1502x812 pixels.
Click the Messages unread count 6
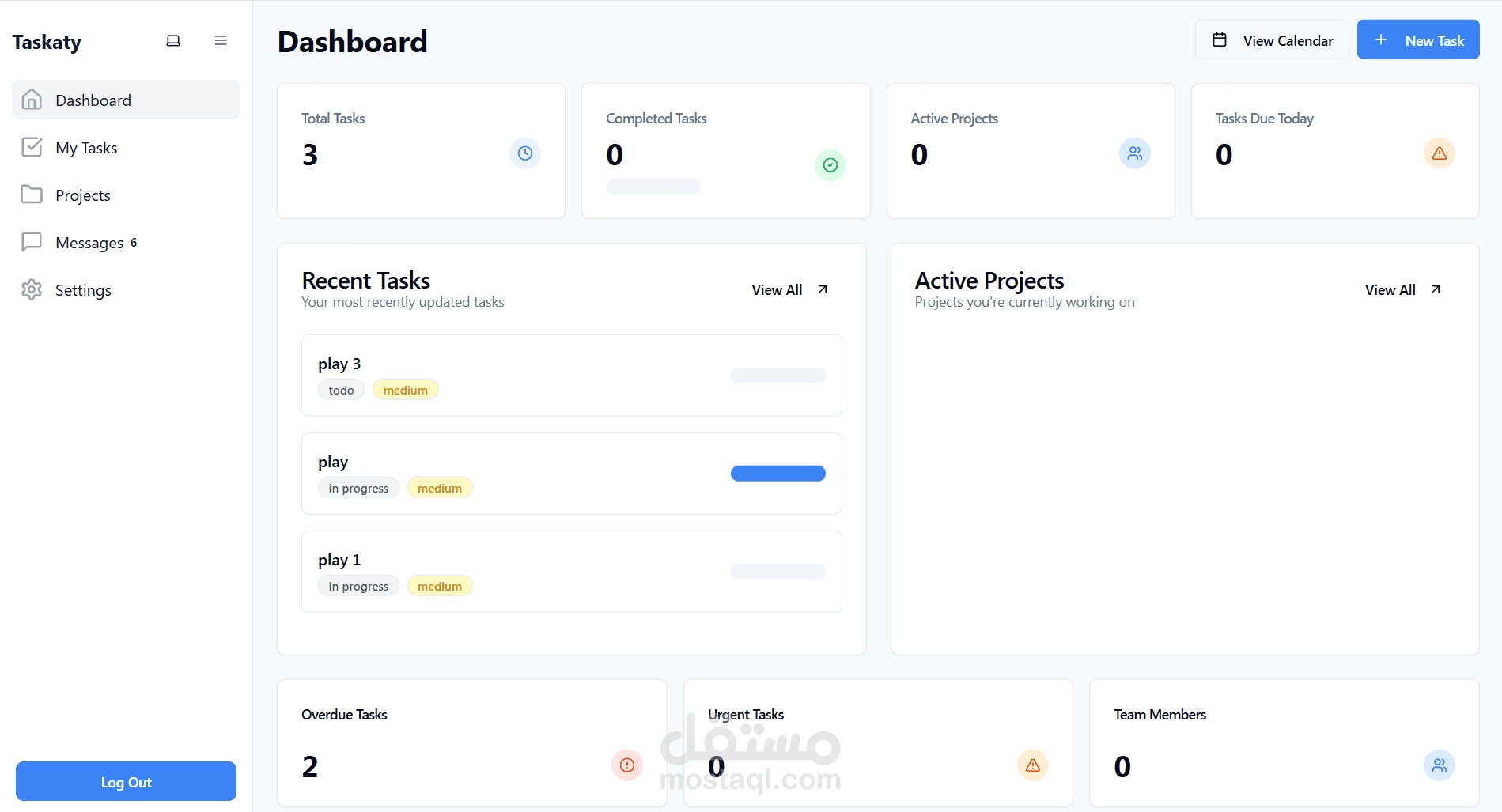pyautogui.click(x=134, y=242)
